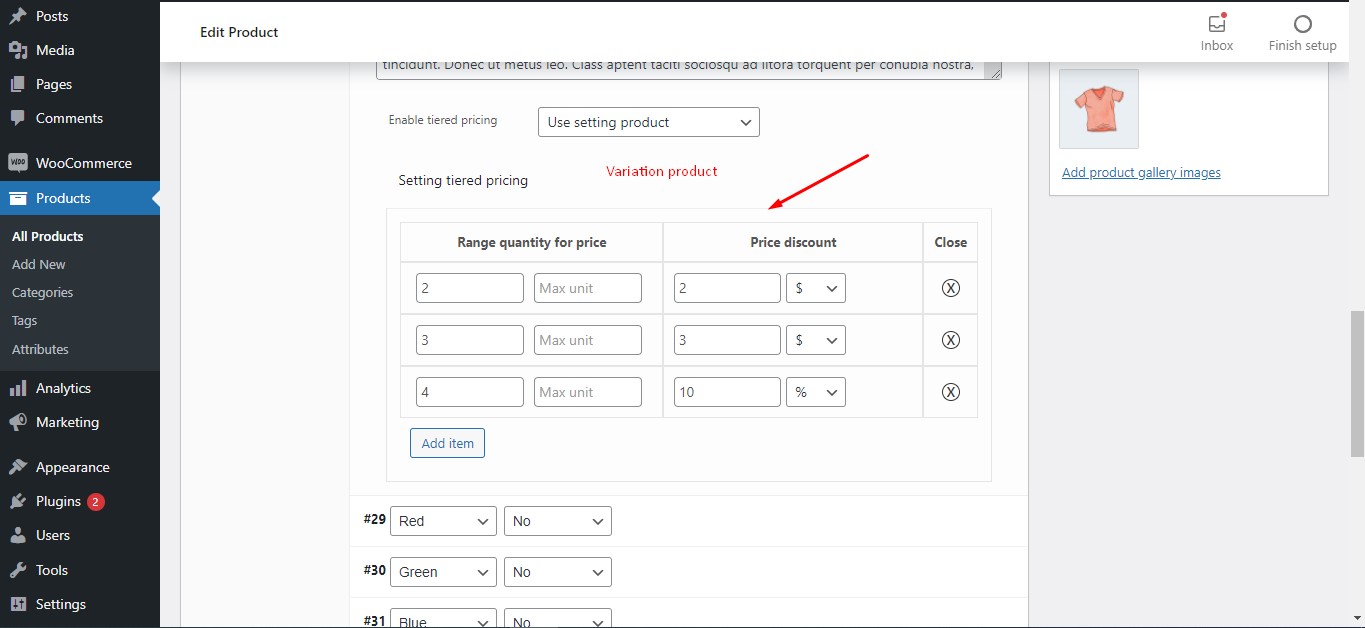Viewport: 1365px width, 628px height.
Task: Open the WooCommerce sidebar icon
Action: tap(17, 162)
